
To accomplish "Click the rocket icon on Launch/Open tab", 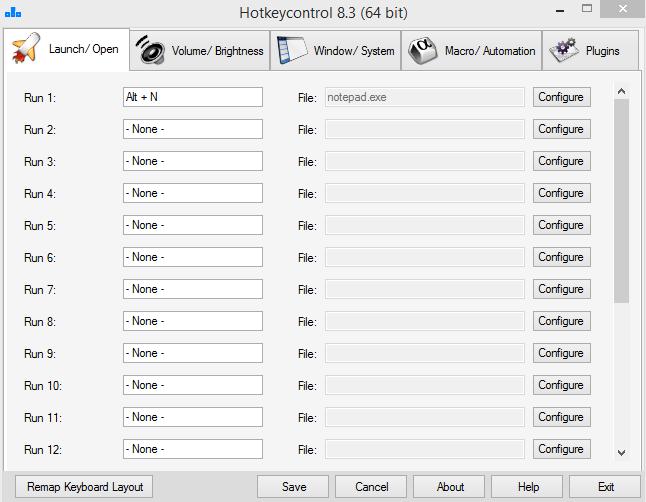I will (26, 48).
